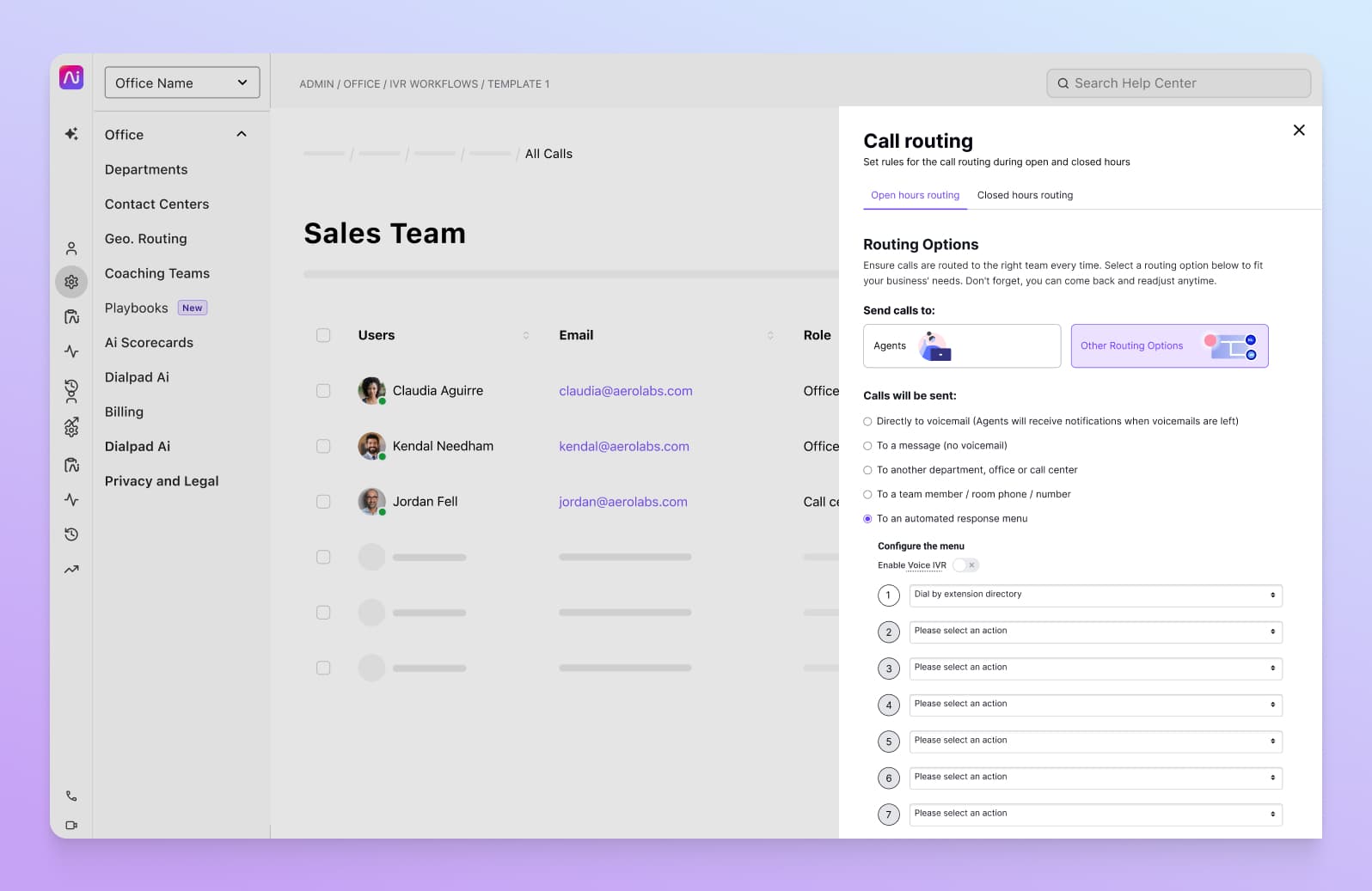The width and height of the screenshot is (1372, 891).
Task: Open the Ai sparkle icon in sidebar
Action: coord(71,134)
